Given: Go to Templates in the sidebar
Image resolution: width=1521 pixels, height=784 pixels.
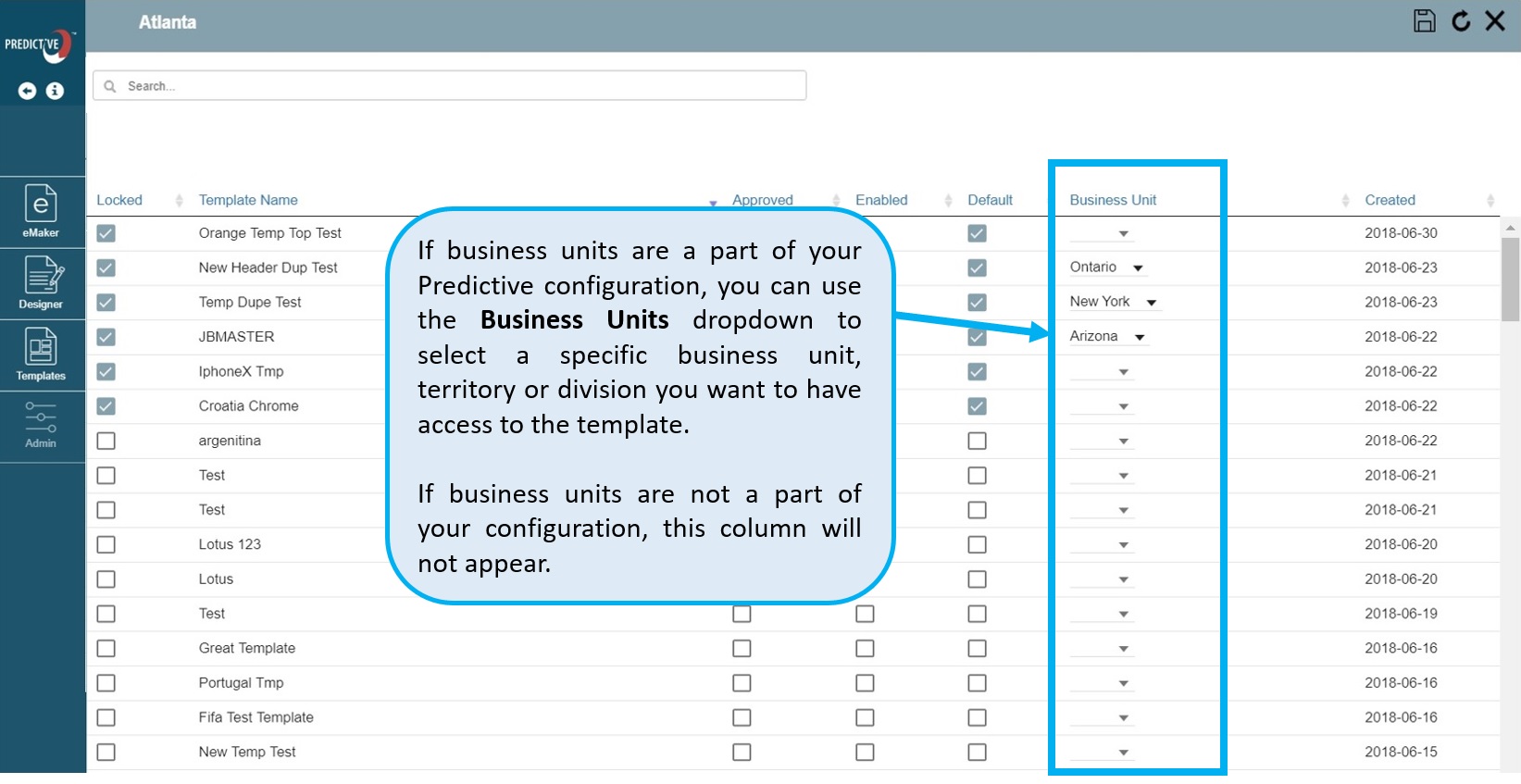Looking at the screenshot, I should coord(41,355).
